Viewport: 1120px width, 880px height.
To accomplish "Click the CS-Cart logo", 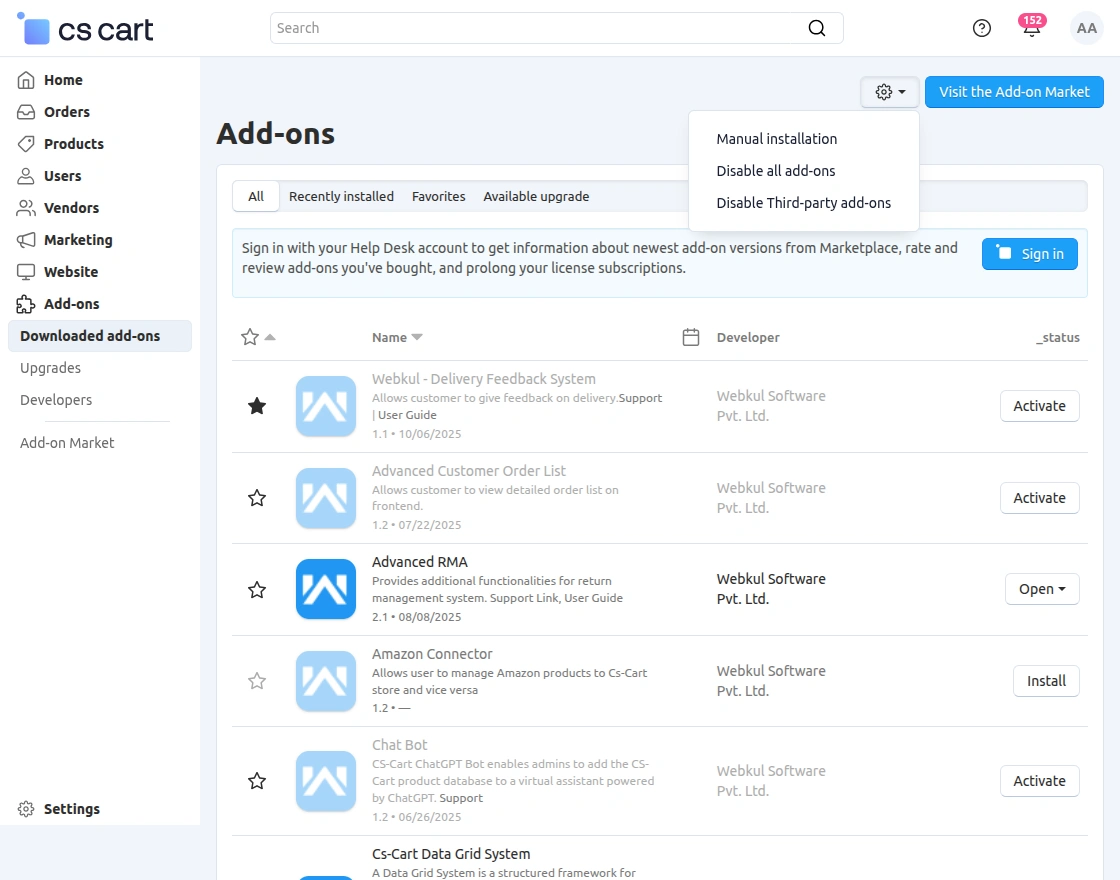I will (86, 29).
